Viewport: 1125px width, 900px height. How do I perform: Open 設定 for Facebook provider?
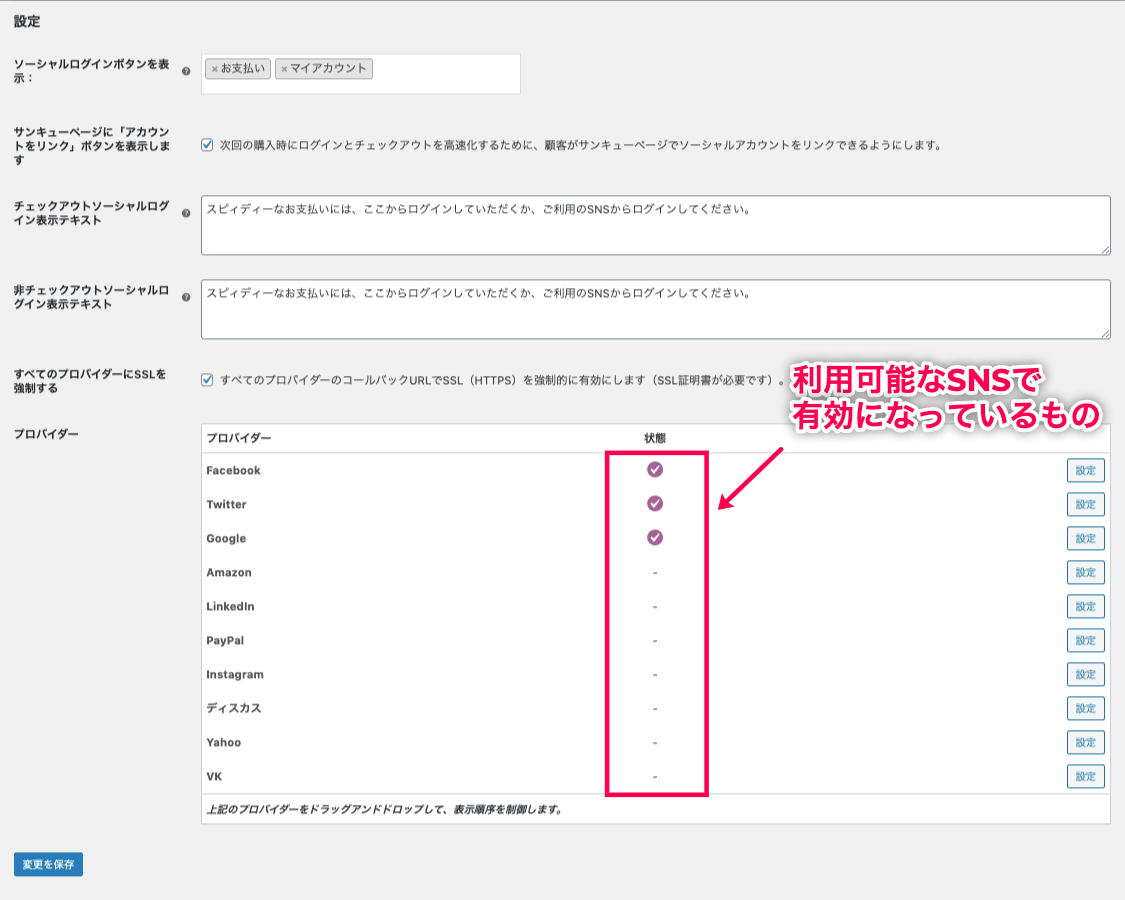point(1085,471)
